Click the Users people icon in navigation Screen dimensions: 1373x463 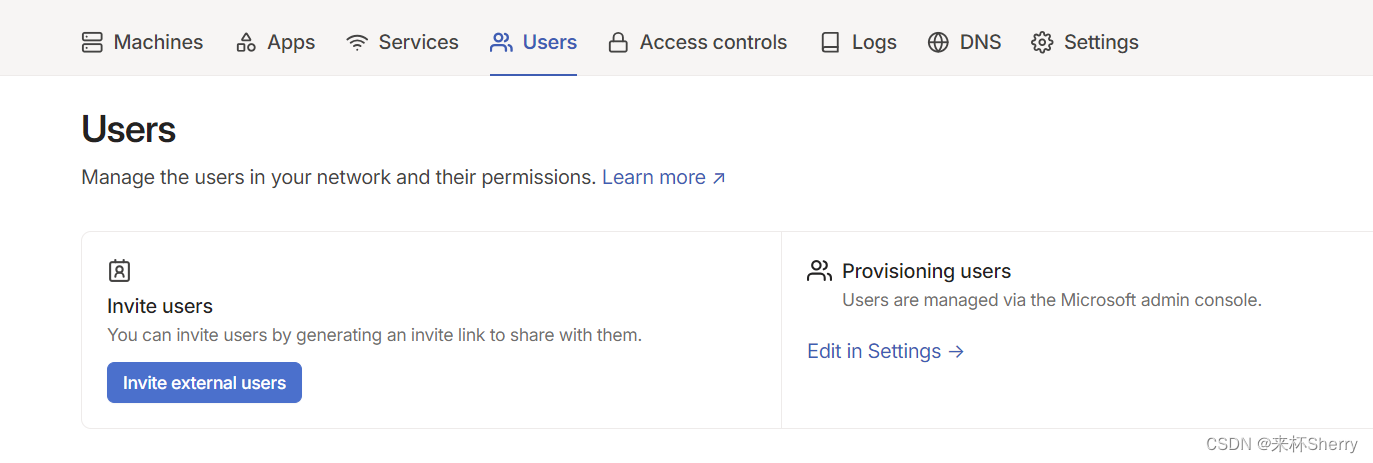click(x=501, y=42)
